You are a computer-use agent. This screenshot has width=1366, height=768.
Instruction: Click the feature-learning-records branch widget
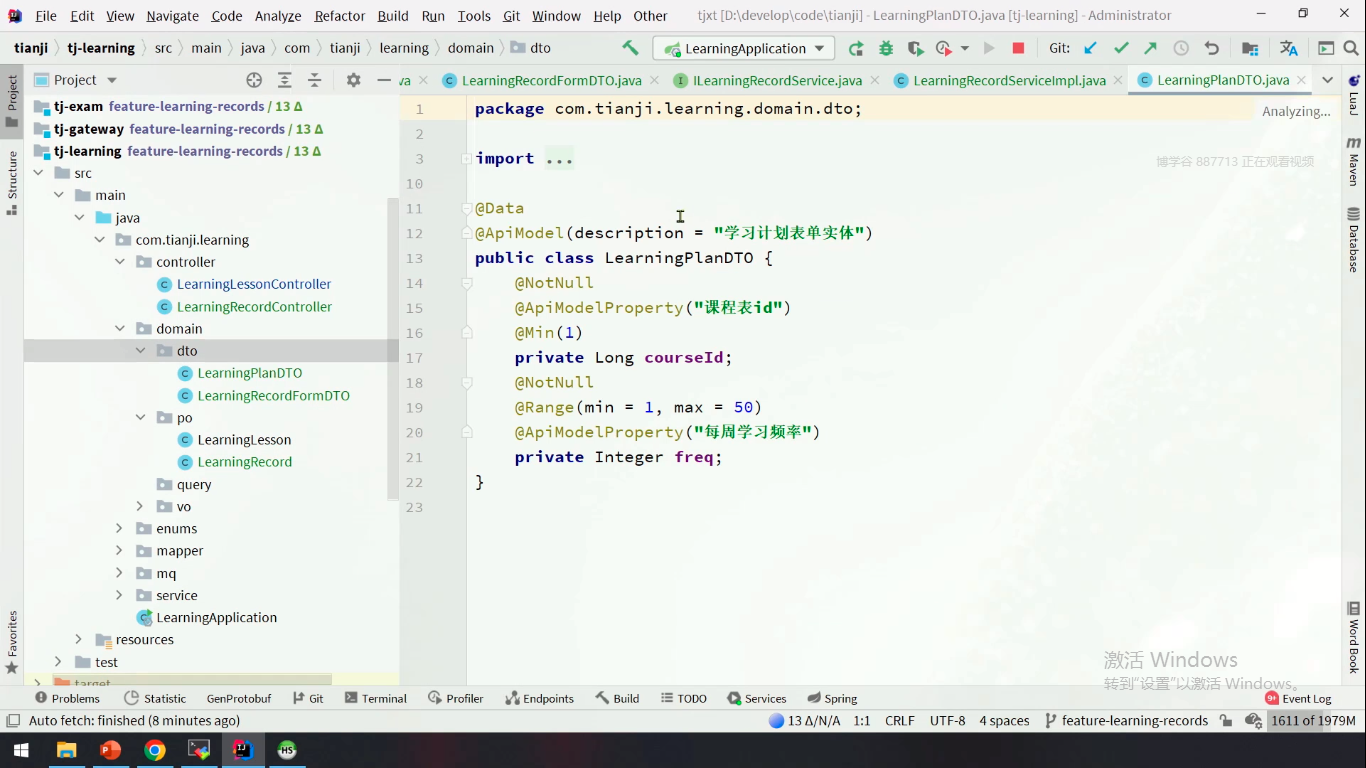pyautogui.click(x=1125, y=720)
